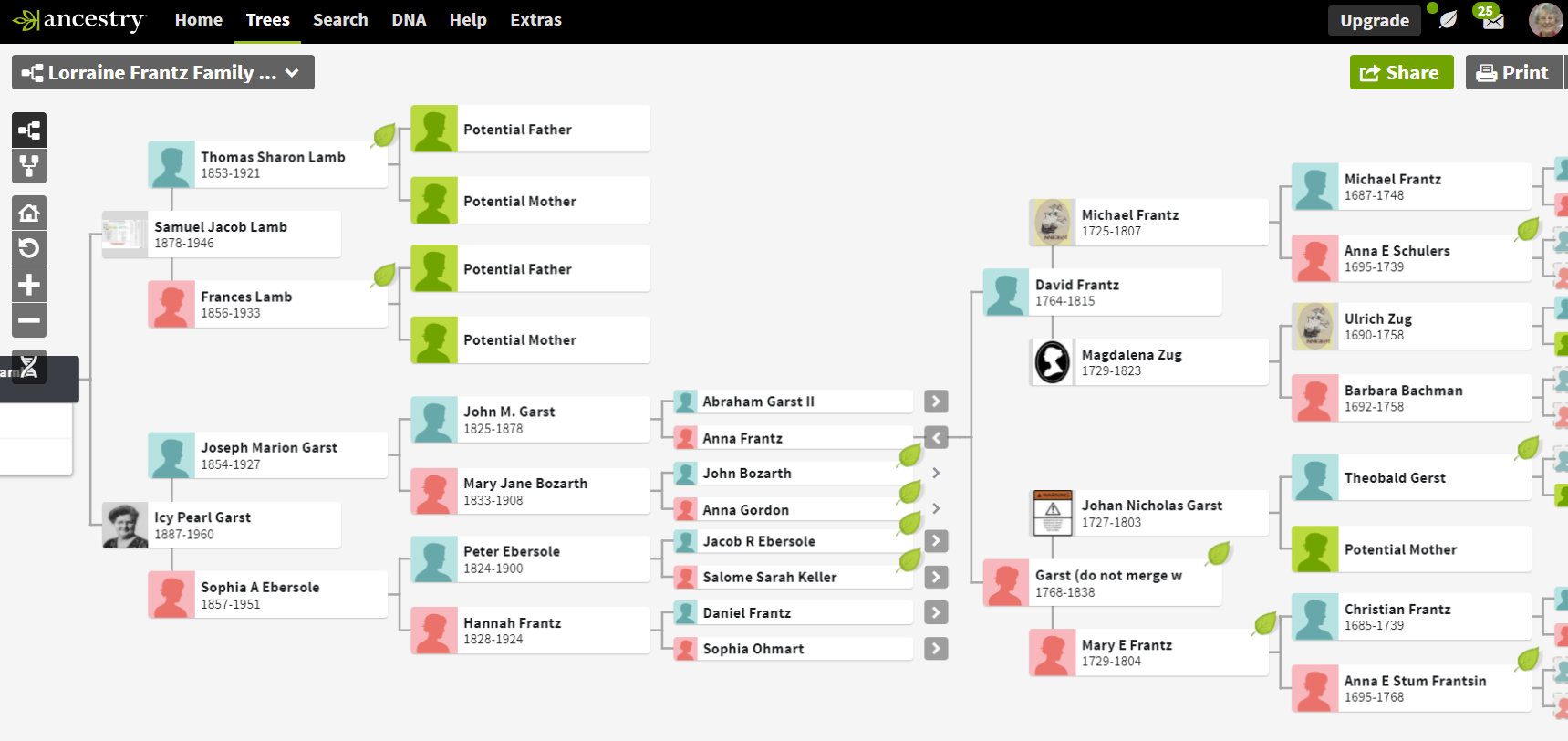Collapse the branch arrow beside Anna Frantz
Screen dimensions: 1568x741
(936, 438)
